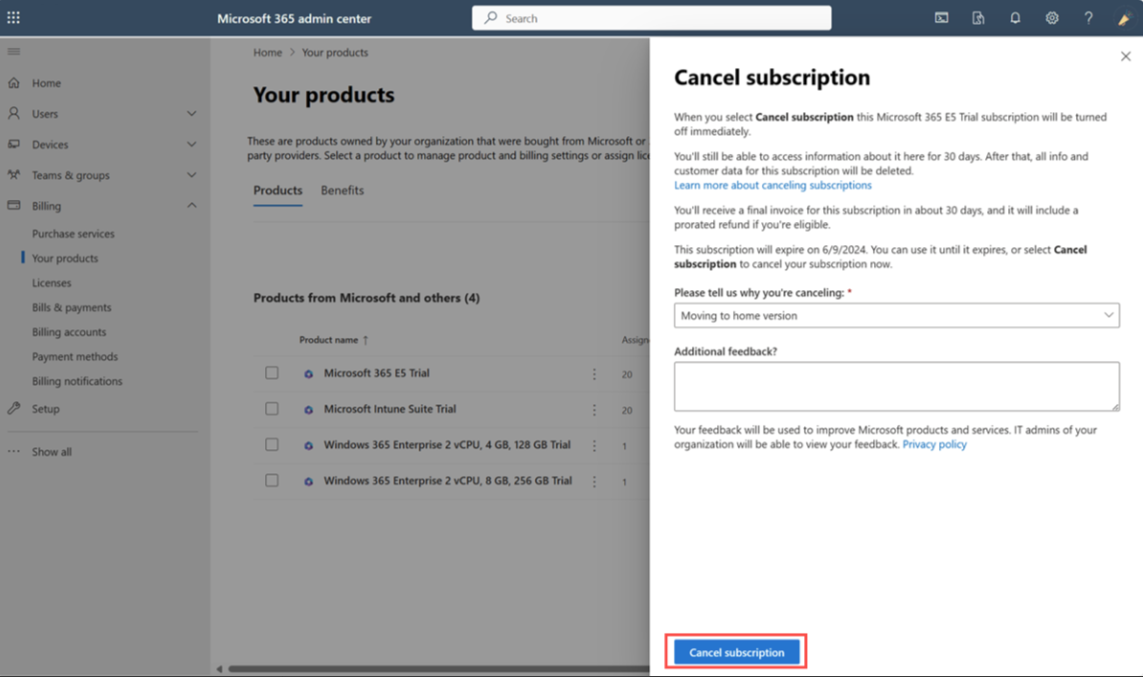Click the blue Cancel subscription button
The height and width of the screenshot is (677, 1143).
coord(736,652)
